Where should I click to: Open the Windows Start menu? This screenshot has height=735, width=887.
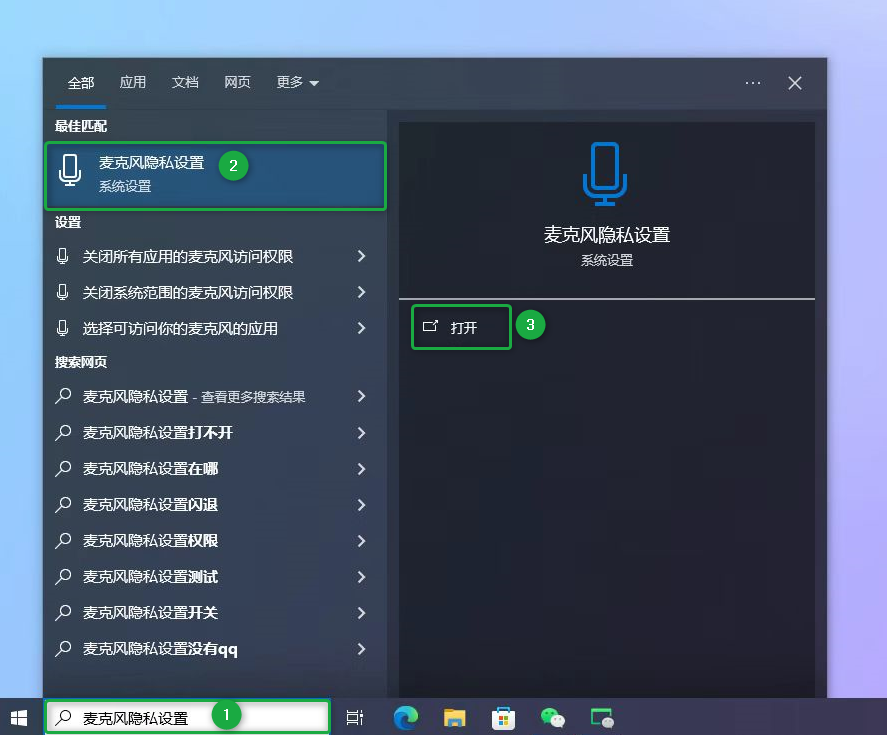[19, 718]
